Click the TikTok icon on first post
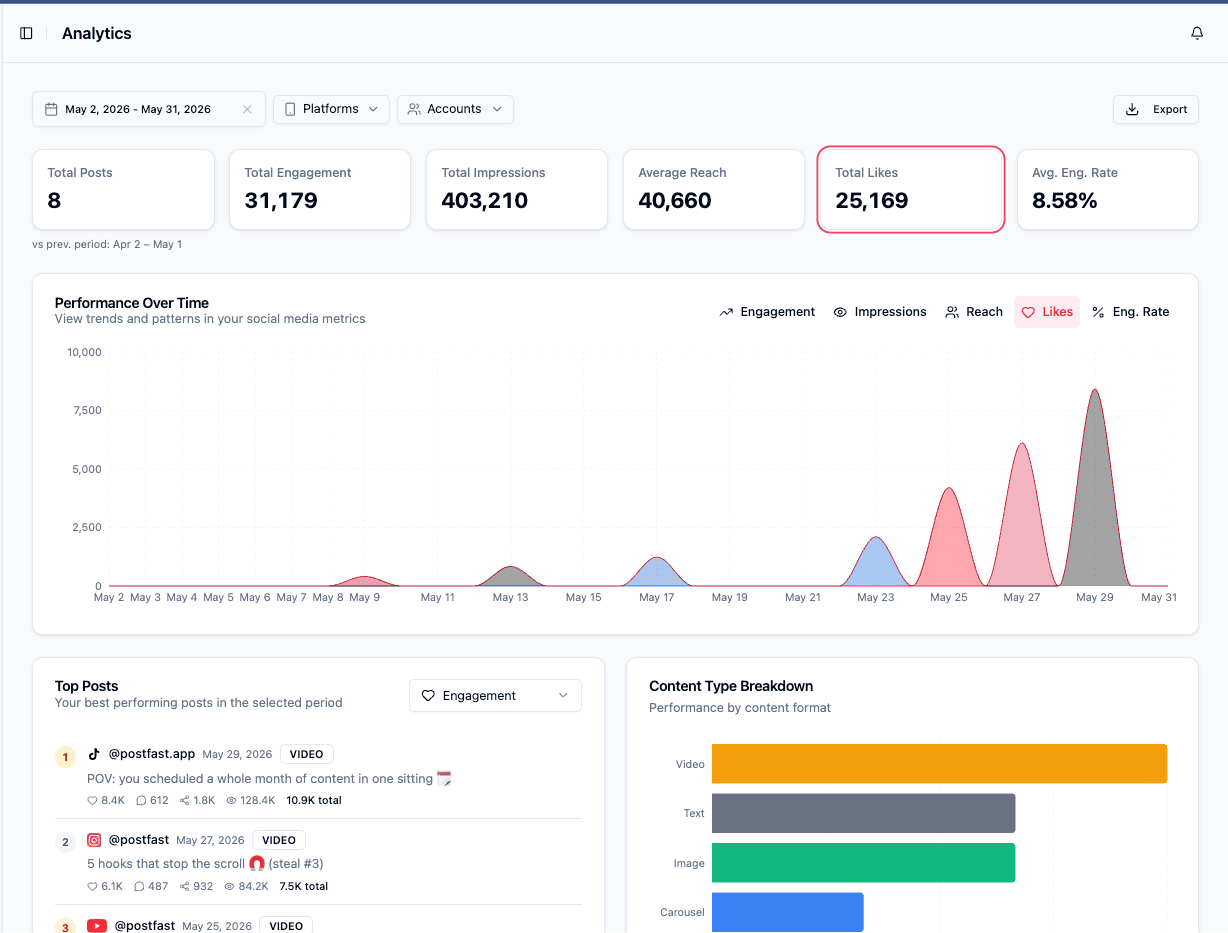The image size is (1228, 933). click(x=94, y=754)
